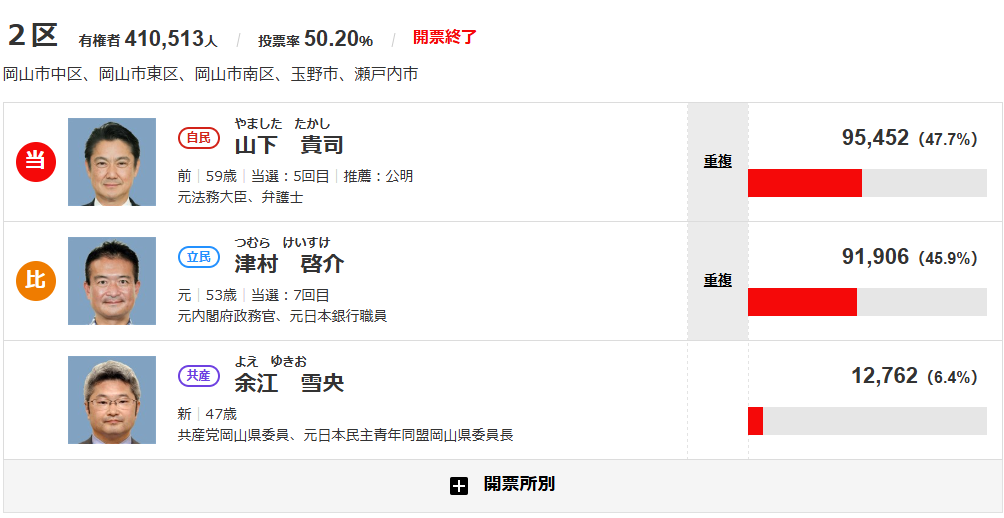This screenshot has width=1004, height=518.
Task: Click the red 当 winner badge
Action: coord(35,161)
